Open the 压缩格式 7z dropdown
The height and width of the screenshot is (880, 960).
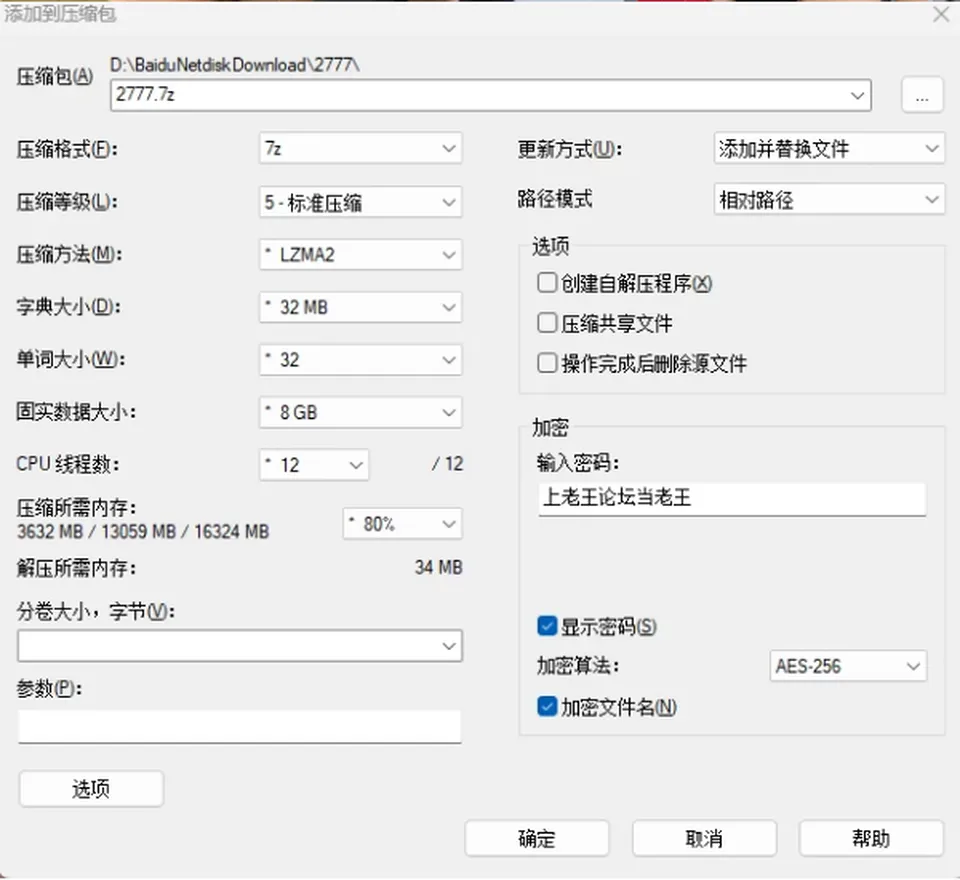361,148
